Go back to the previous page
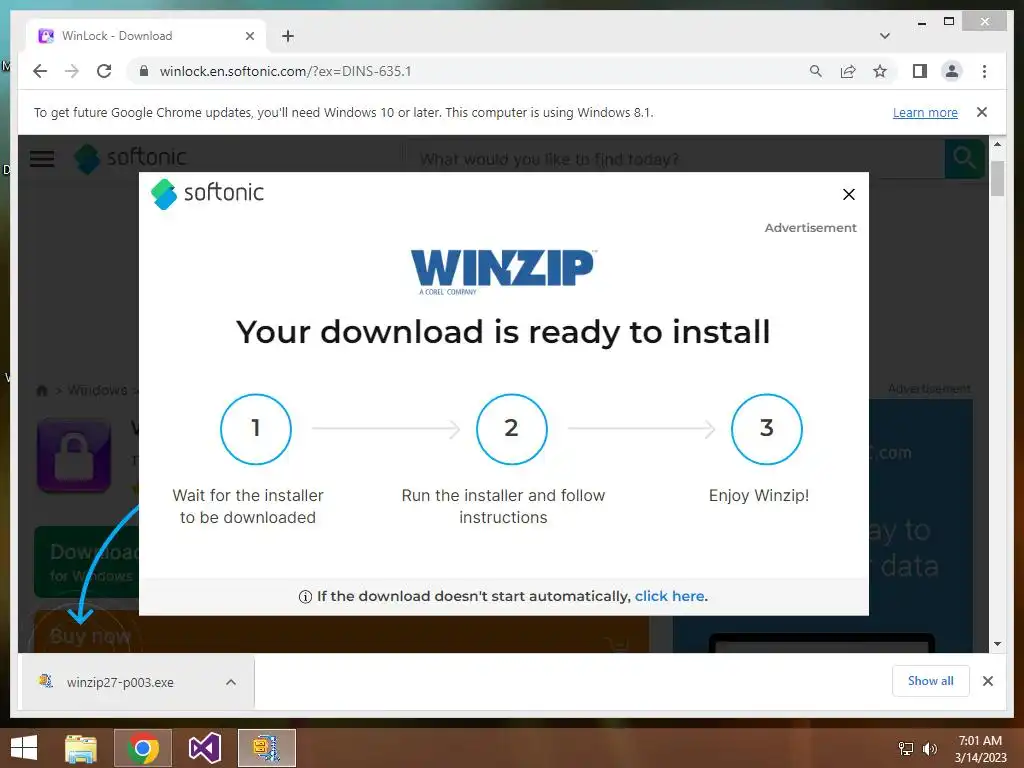The height and width of the screenshot is (768, 1024). [40, 71]
